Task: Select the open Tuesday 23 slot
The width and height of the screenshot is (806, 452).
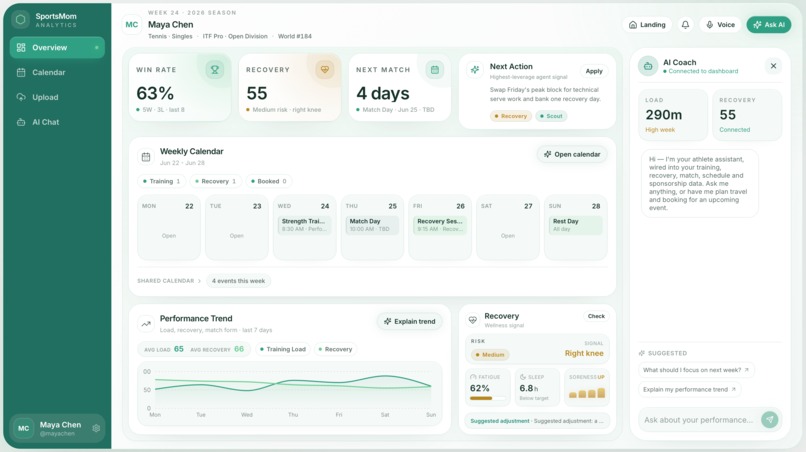Action: (236, 228)
